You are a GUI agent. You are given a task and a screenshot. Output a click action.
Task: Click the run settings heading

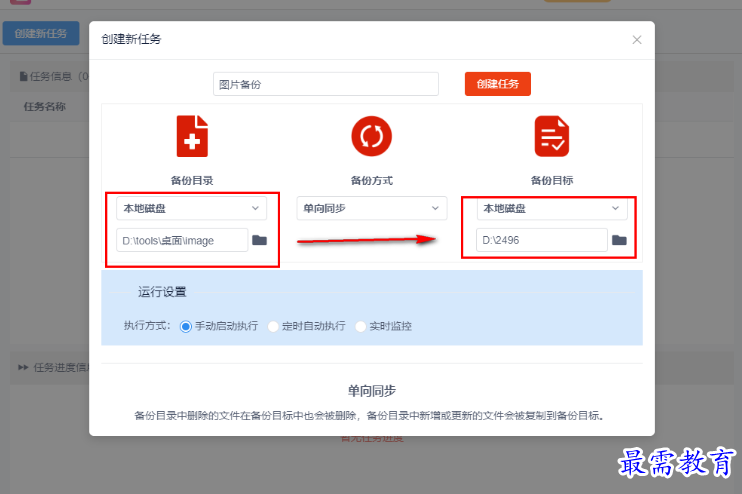162,292
